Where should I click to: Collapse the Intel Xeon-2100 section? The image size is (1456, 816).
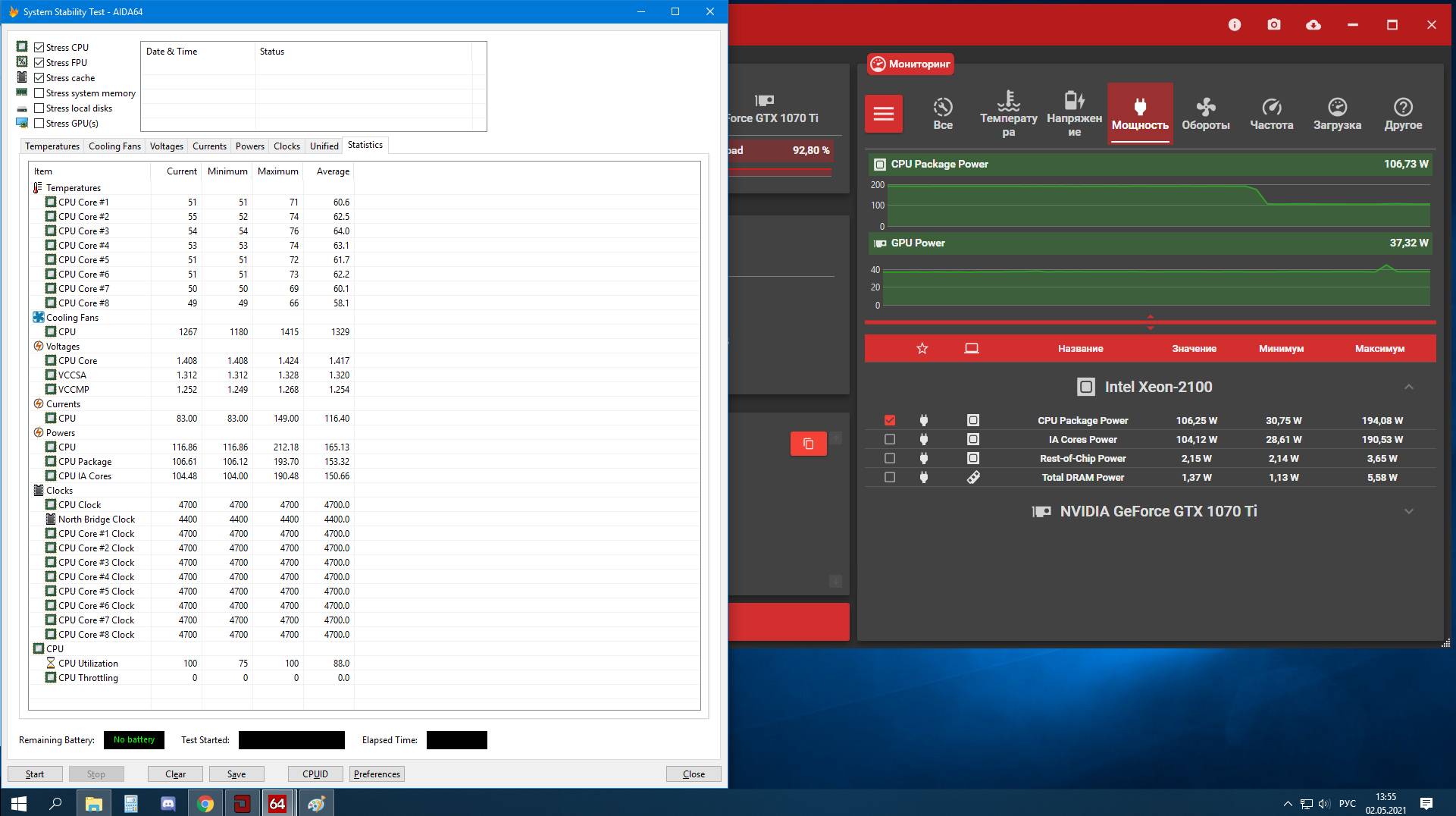click(x=1409, y=387)
